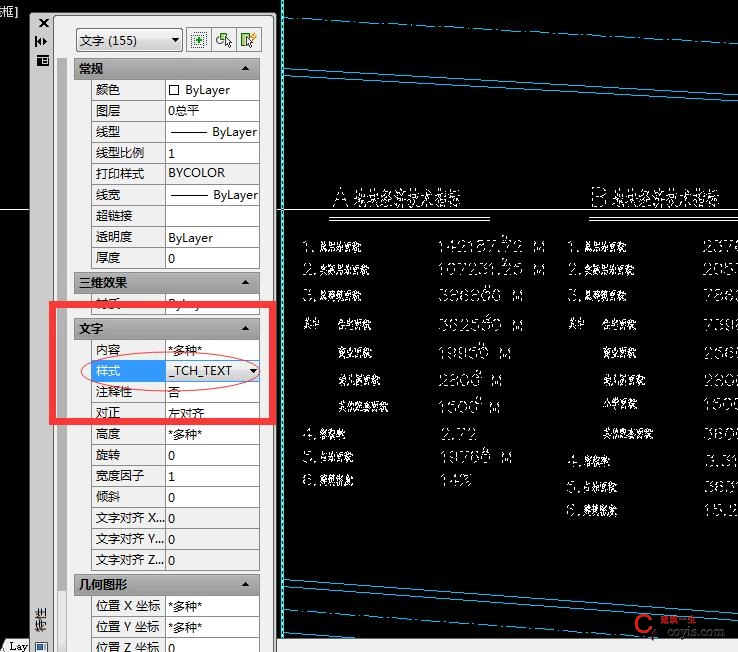
Task: Select the 宽度因子 property label
Action: click(128, 476)
